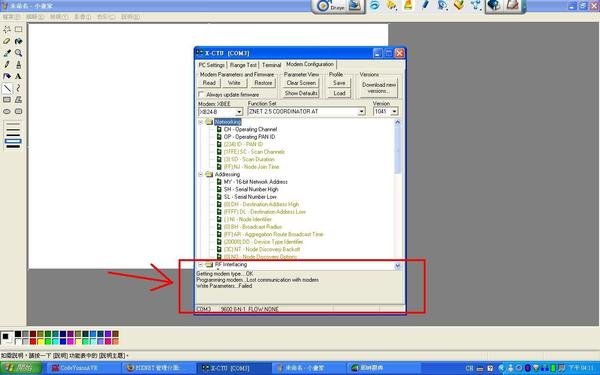This screenshot has width=600, height=375.
Task: Choose the Magnifier tool
Action: click(x=18, y=53)
